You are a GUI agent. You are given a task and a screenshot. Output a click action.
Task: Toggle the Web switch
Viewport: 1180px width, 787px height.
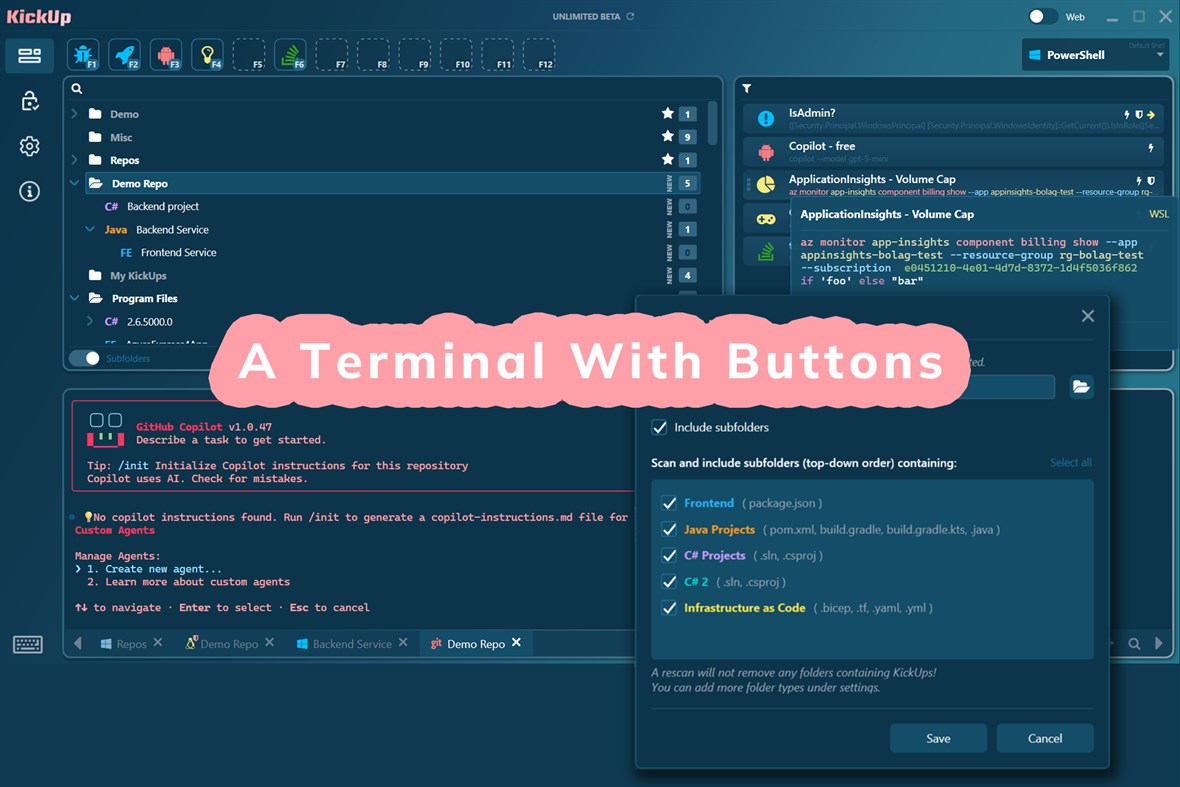[x=1042, y=17]
